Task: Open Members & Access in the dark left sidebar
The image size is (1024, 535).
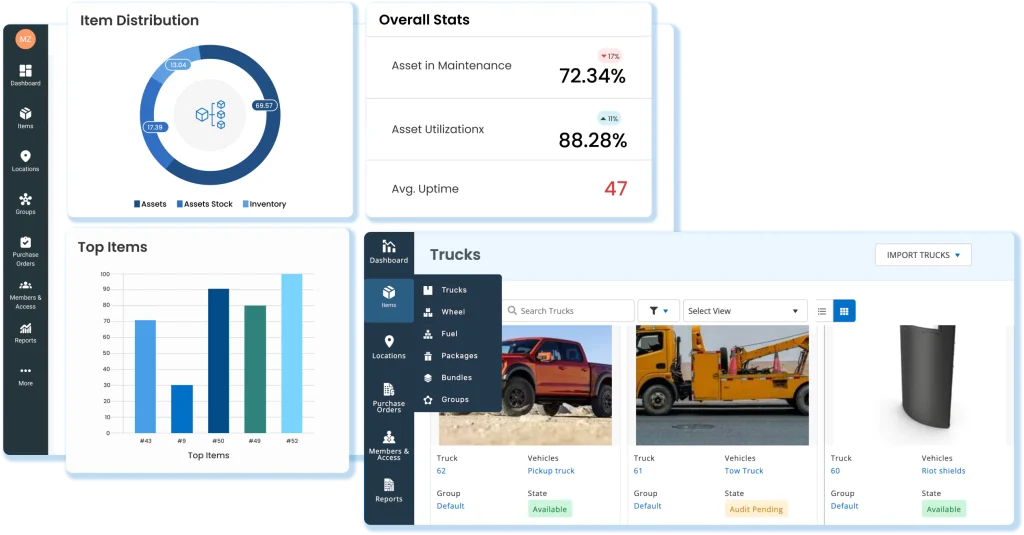Action: (25, 295)
